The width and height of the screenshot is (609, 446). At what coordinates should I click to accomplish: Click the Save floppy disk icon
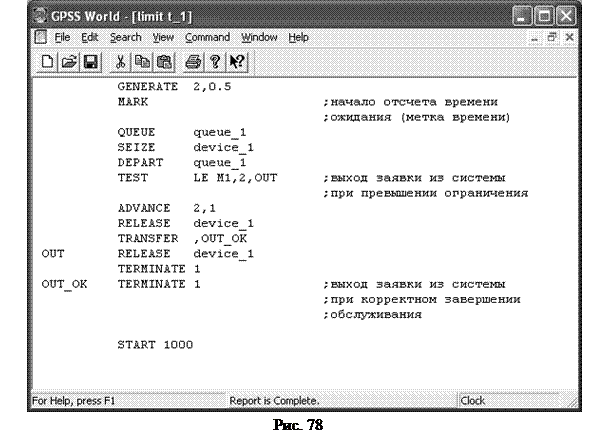[x=90, y=62]
